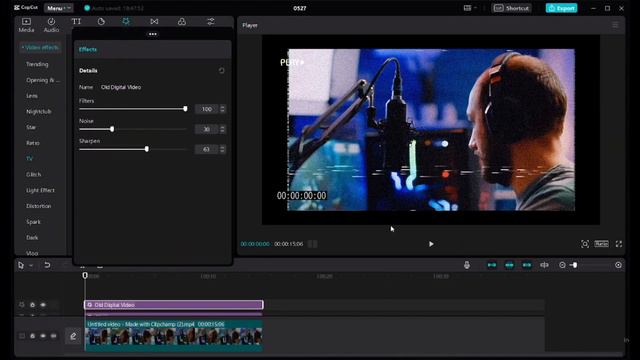Click the cover edit button on the main track

point(73,336)
